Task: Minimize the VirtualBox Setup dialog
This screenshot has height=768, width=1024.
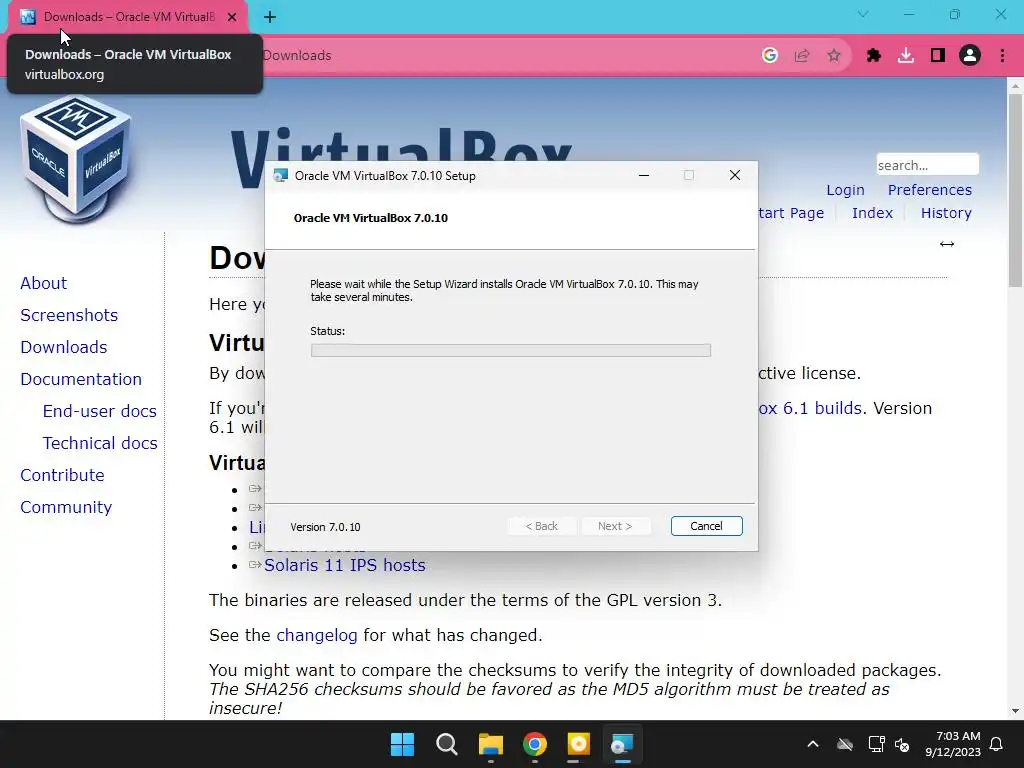Action: coord(644,175)
